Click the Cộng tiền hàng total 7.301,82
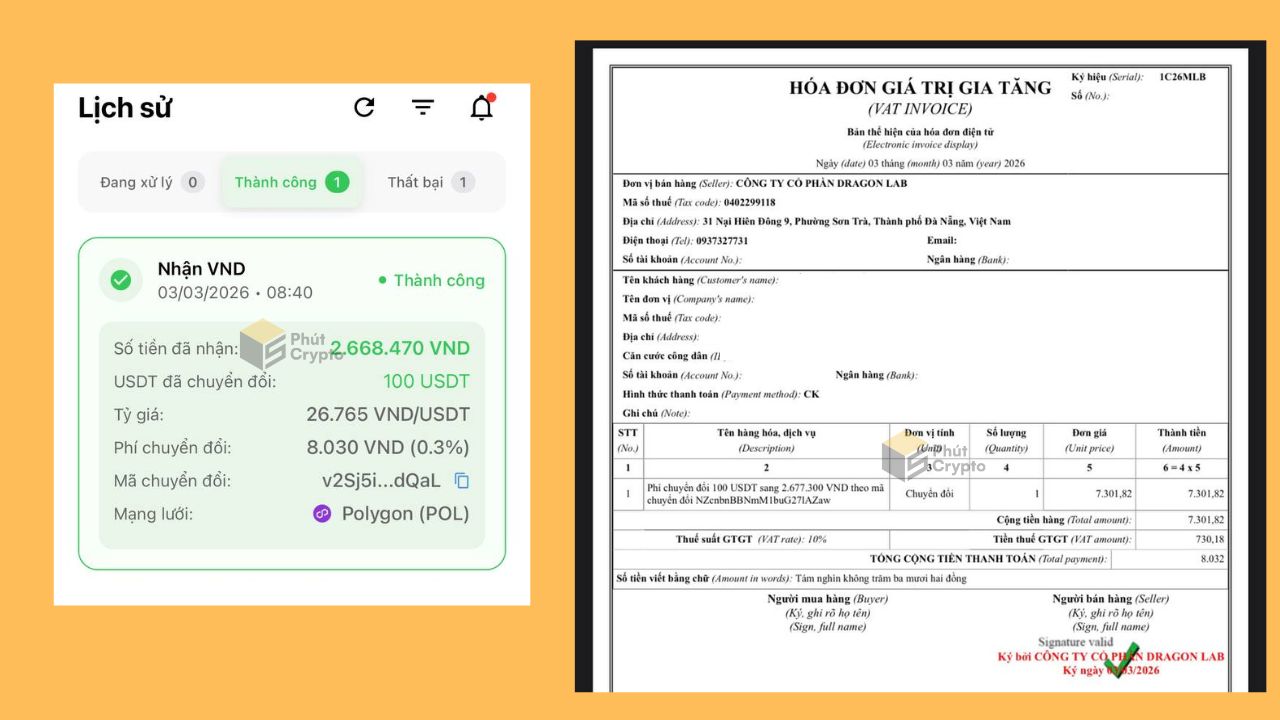Image resolution: width=1280 pixels, height=720 pixels. click(x=1205, y=520)
